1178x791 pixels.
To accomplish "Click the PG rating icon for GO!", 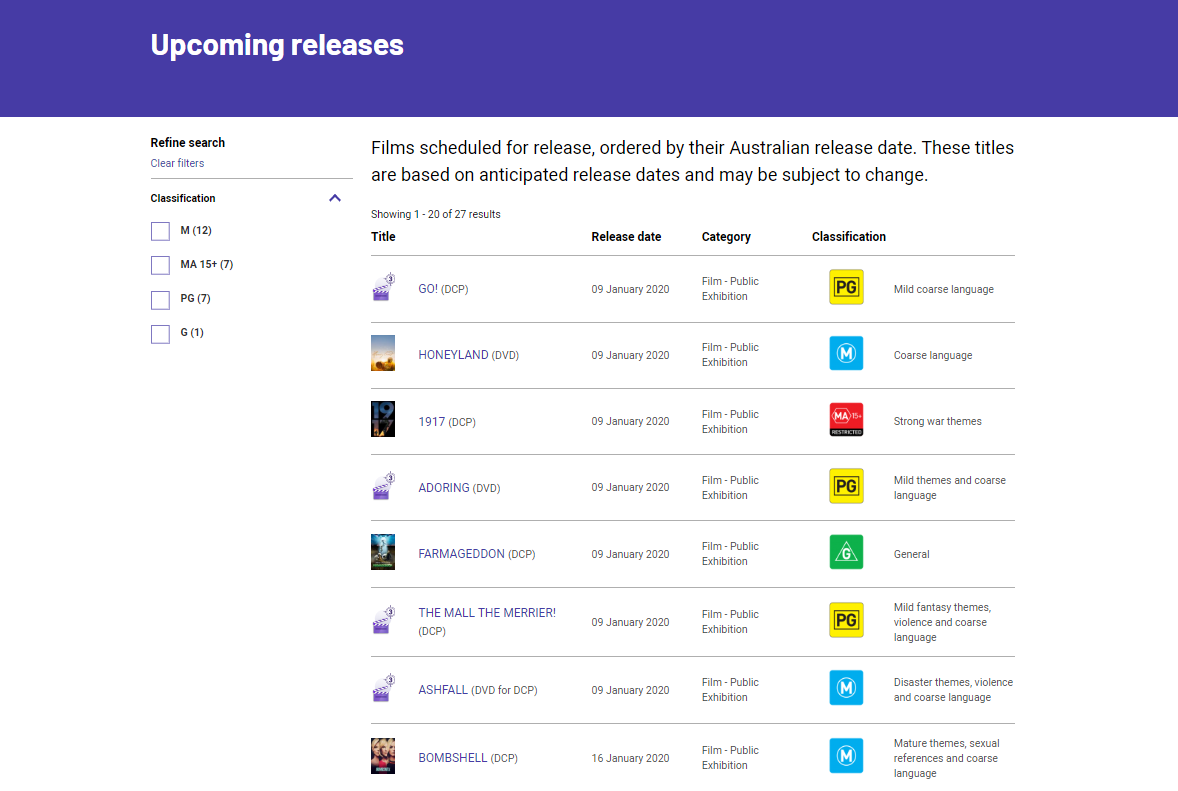I will [846, 287].
